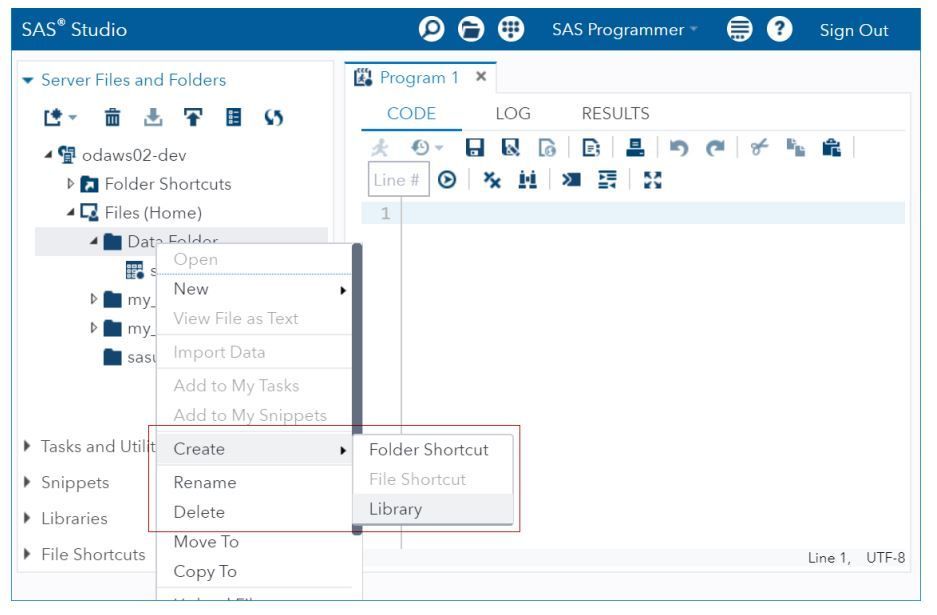Image resolution: width=937 pixels, height=615 pixels.
Task: Select Library from Create submenu
Action: [x=433, y=509]
